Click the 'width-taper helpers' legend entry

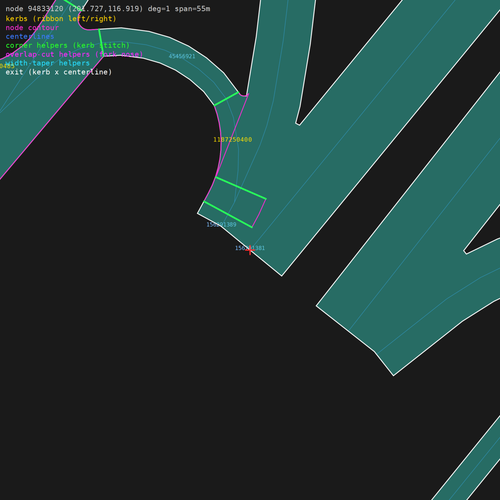tap(48, 63)
